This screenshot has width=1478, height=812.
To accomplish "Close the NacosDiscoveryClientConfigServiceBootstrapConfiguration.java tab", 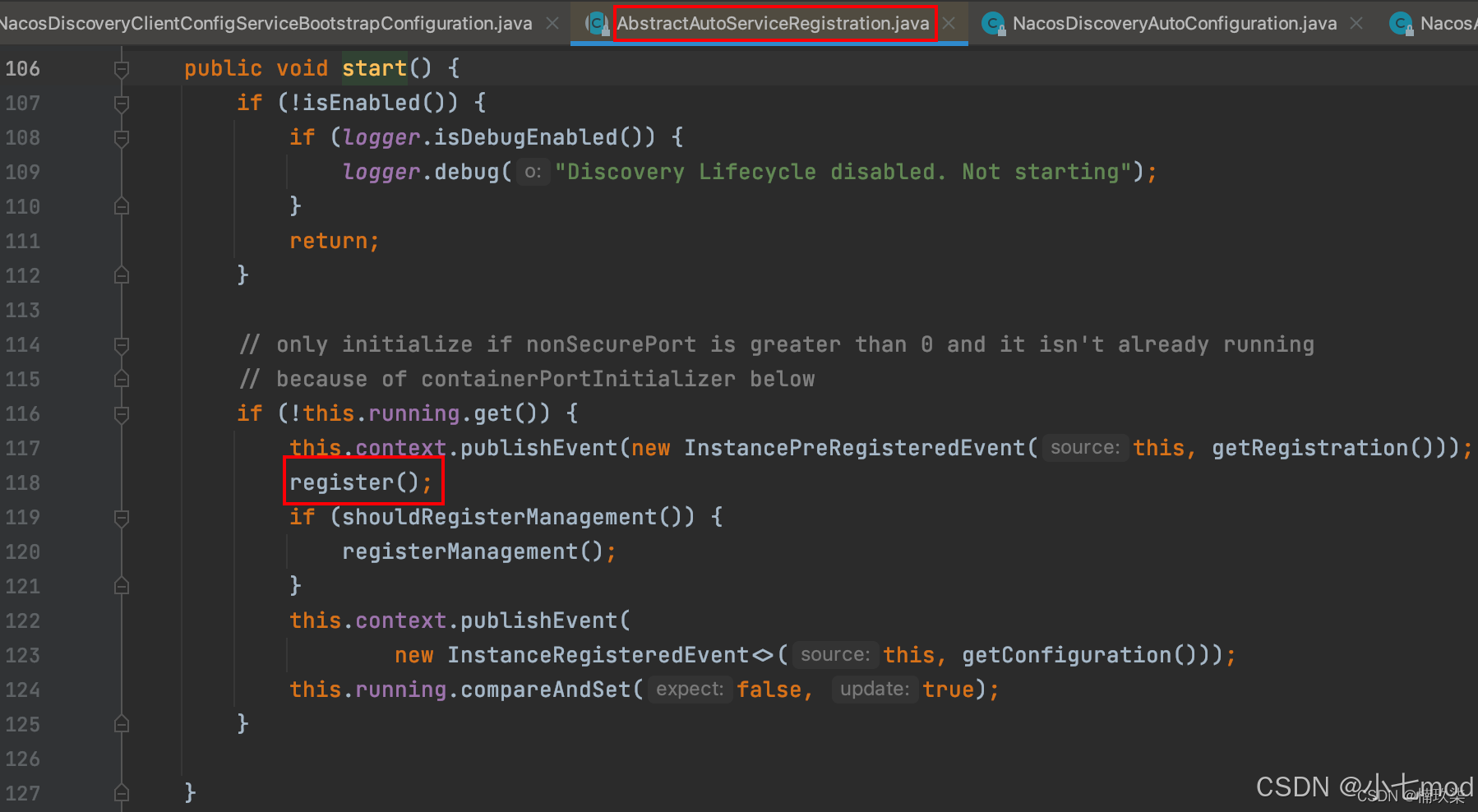I will click(x=553, y=23).
